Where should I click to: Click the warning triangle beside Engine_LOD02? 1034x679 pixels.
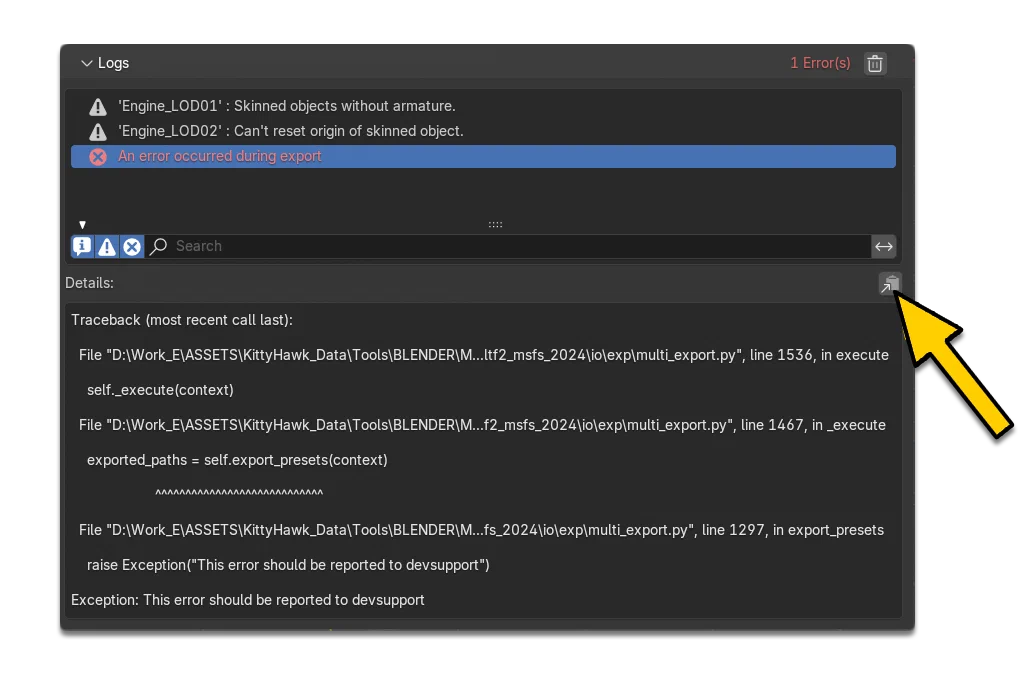pos(98,132)
